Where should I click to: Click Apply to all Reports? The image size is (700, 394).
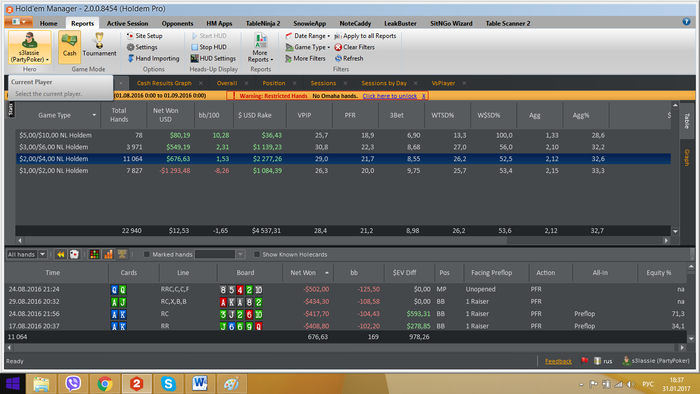coord(365,36)
